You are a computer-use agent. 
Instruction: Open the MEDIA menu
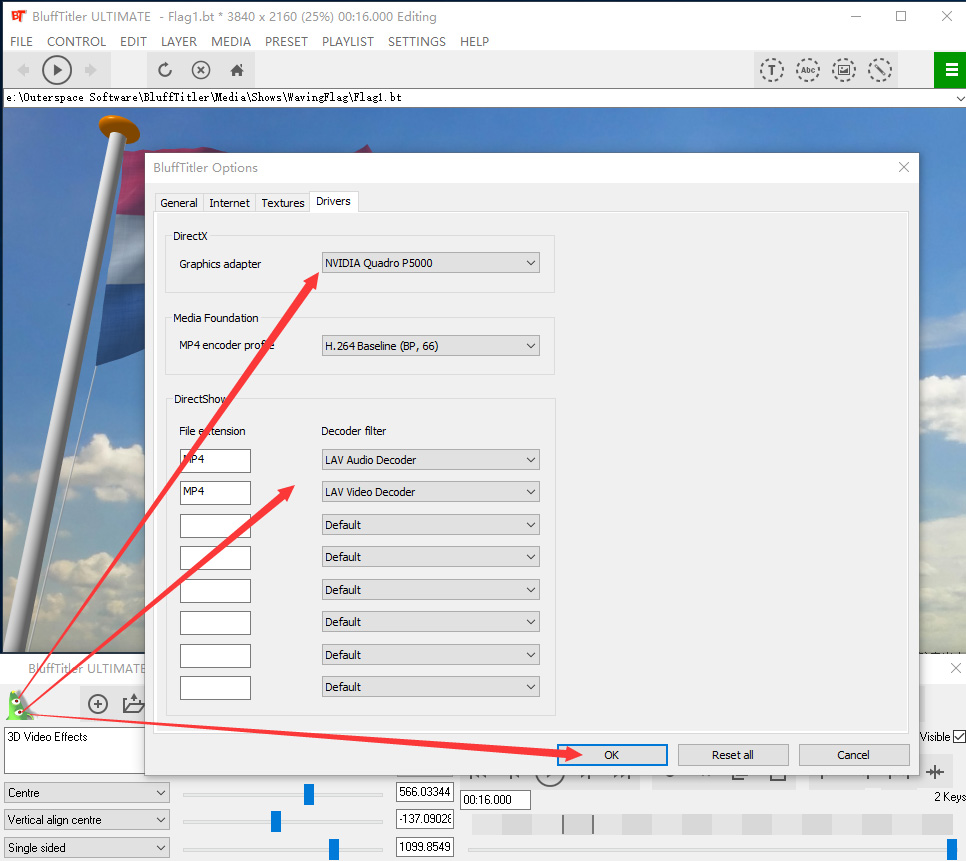click(x=231, y=41)
